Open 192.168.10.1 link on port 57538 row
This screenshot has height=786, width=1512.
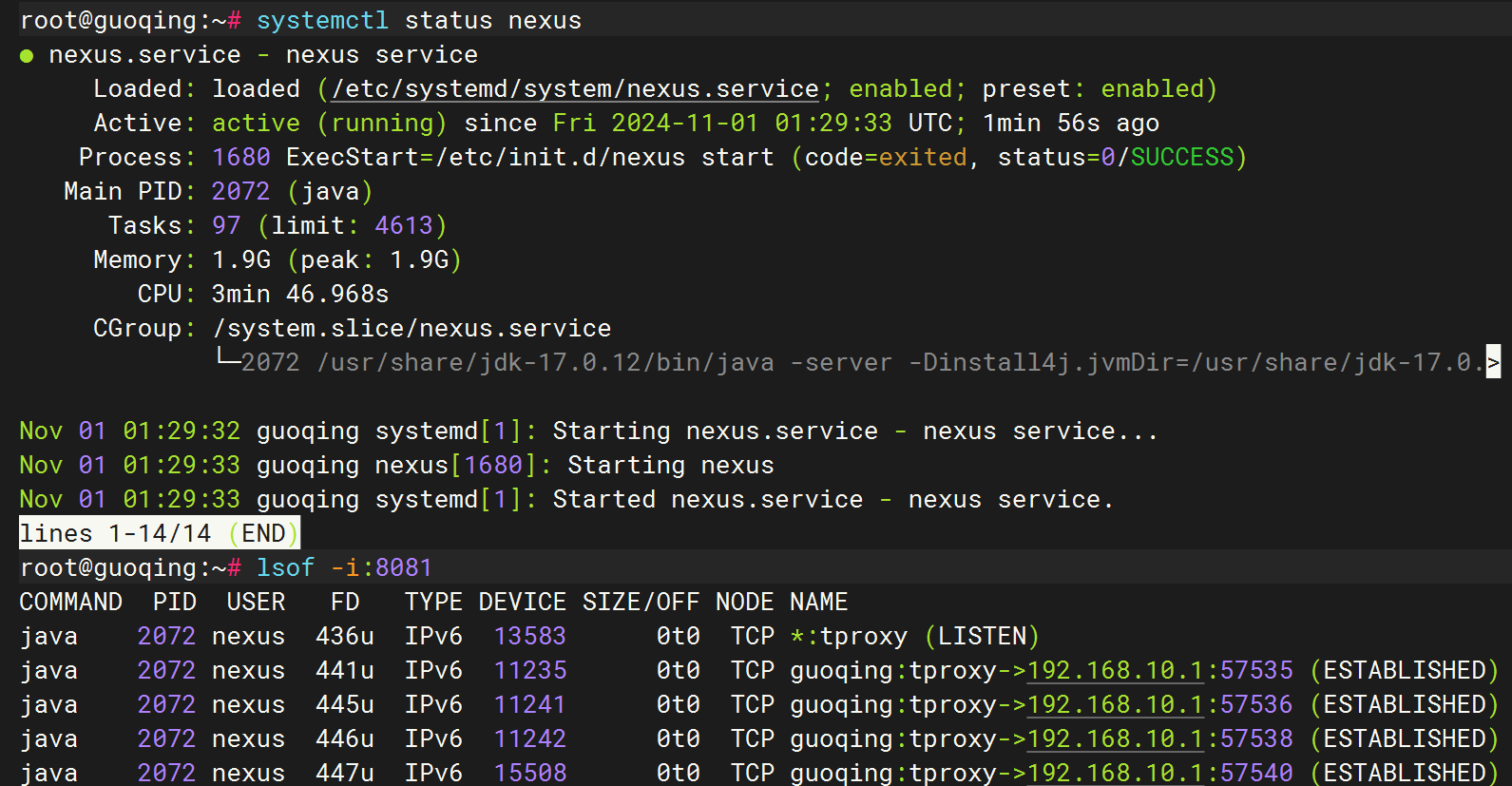click(1116, 739)
